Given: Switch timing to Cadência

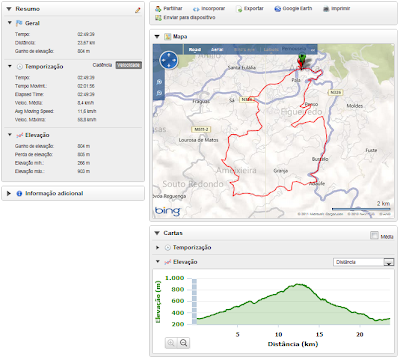Looking at the screenshot, I should pos(102,65).
